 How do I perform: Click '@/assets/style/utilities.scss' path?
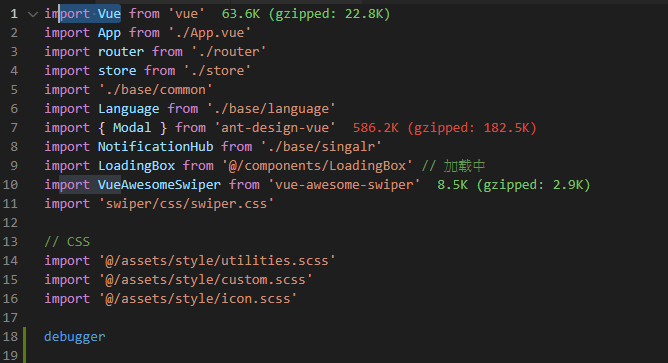coord(217,261)
